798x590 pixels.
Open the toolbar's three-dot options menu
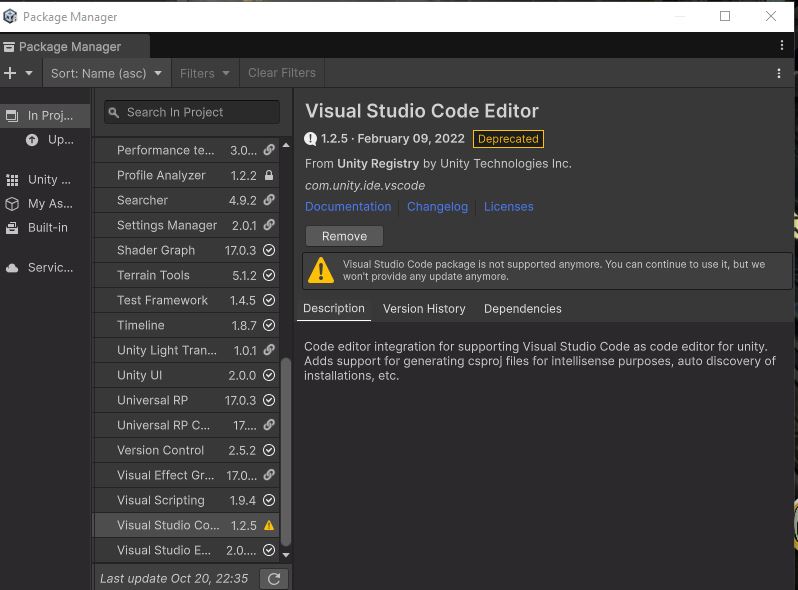click(779, 73)
